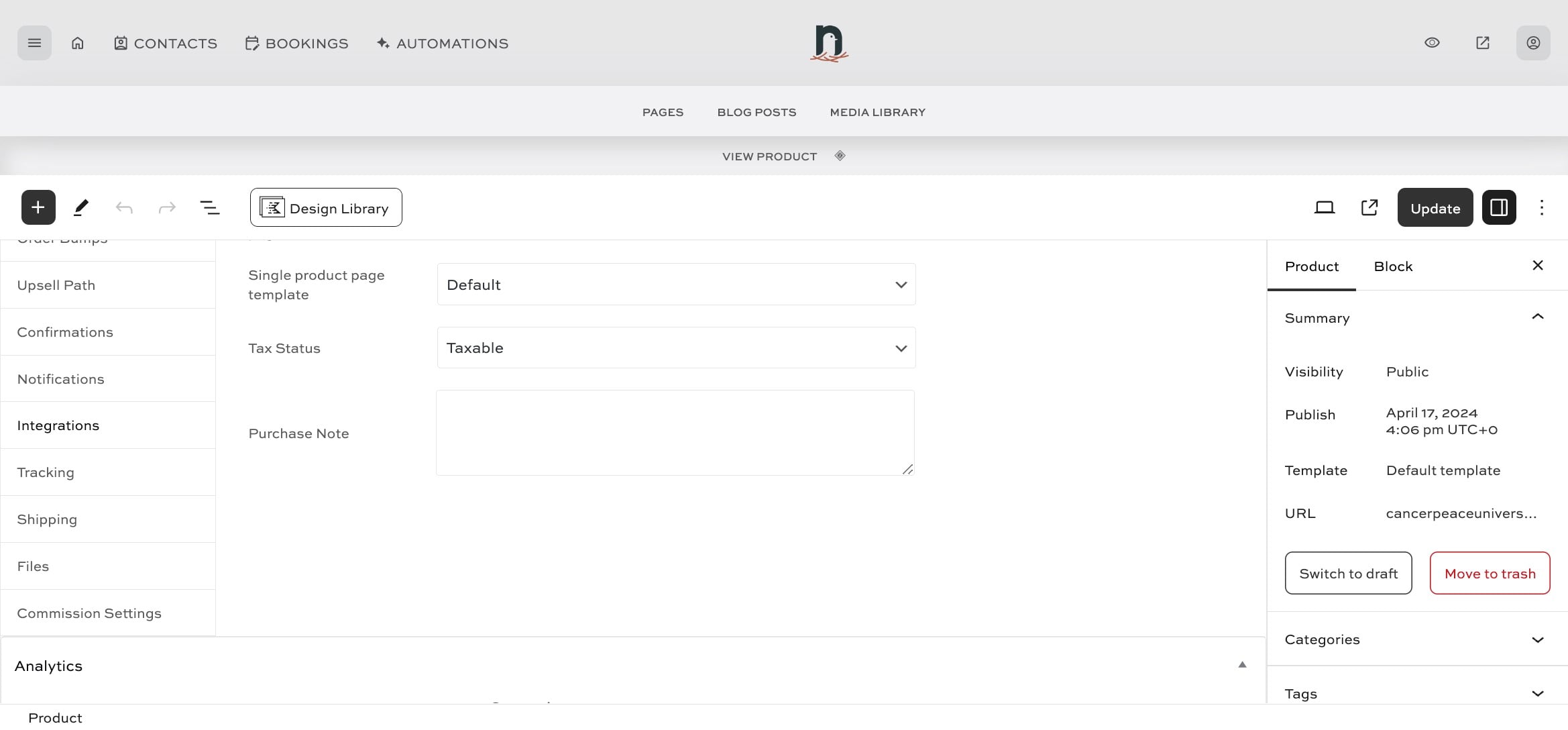Open the document overview list icon
The width and height of the screenshot is (1568, 730).
tap(210, 207)
